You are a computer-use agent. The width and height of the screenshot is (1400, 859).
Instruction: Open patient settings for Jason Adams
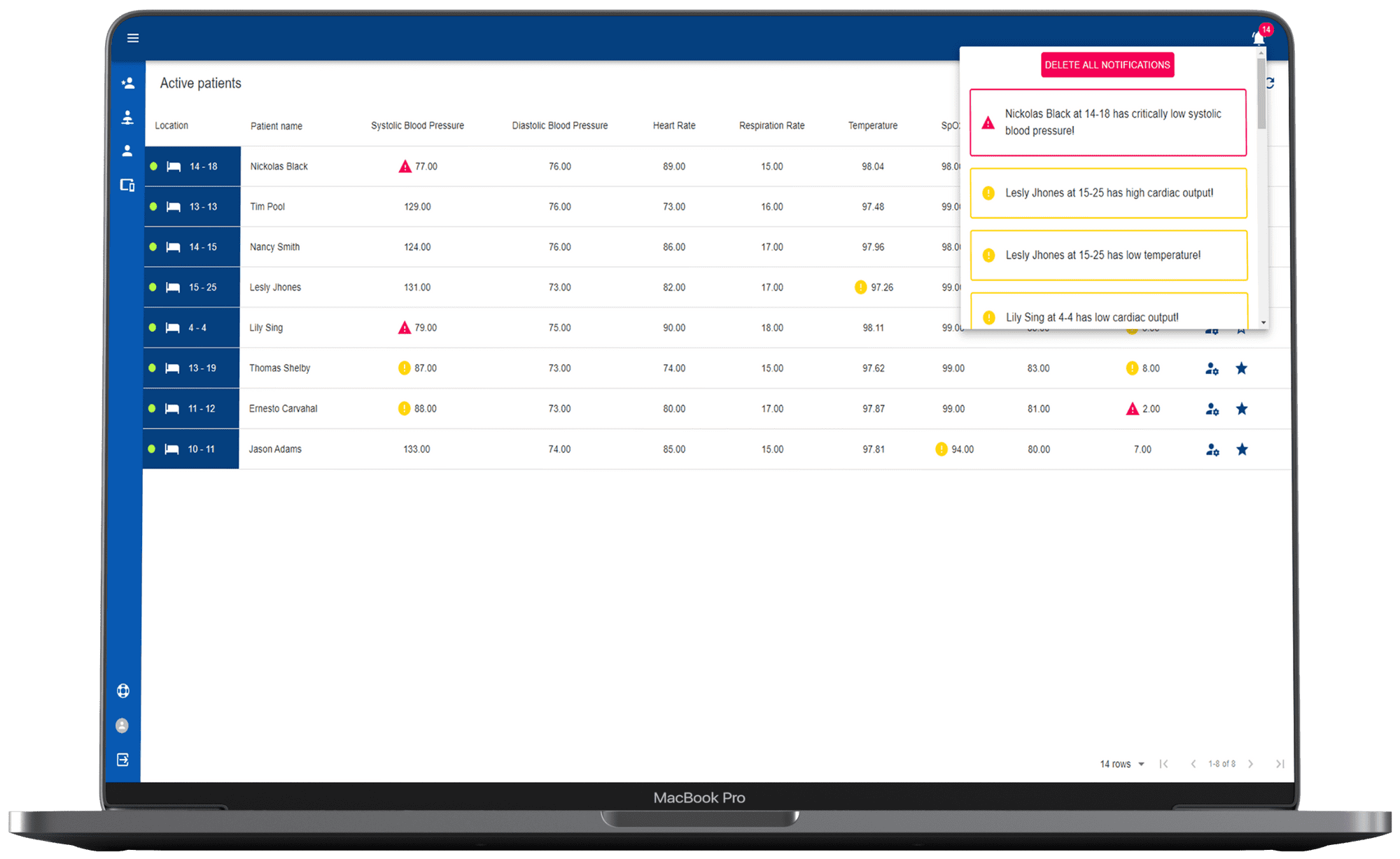point(1212,449)
